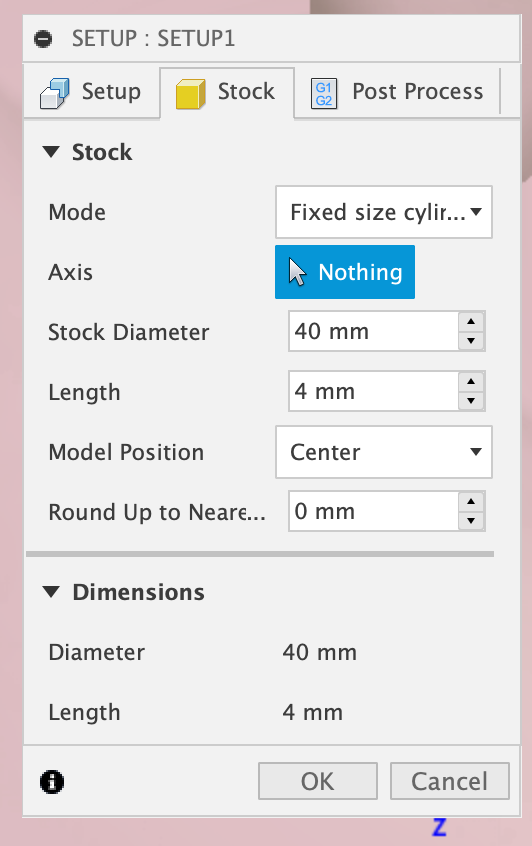Collapse the Stock section
Screen dimensions: 532x846
pyautogui.click(x=52, y=152)
